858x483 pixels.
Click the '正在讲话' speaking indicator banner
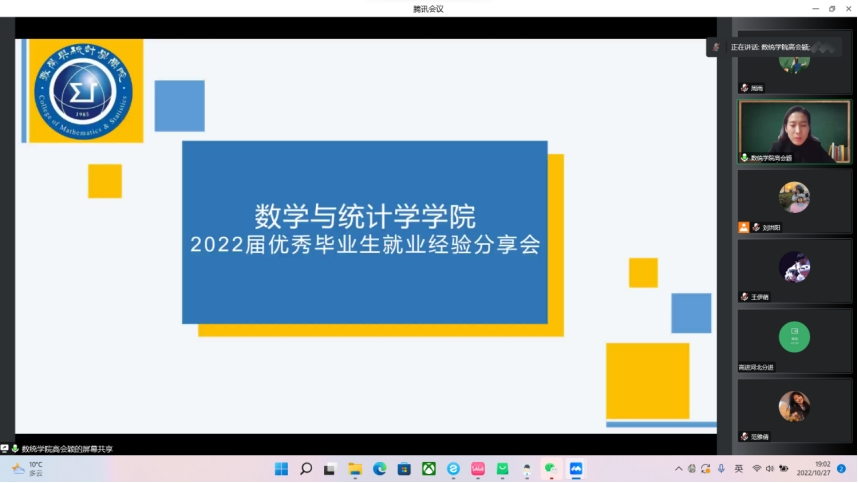[x=770, y=47]
